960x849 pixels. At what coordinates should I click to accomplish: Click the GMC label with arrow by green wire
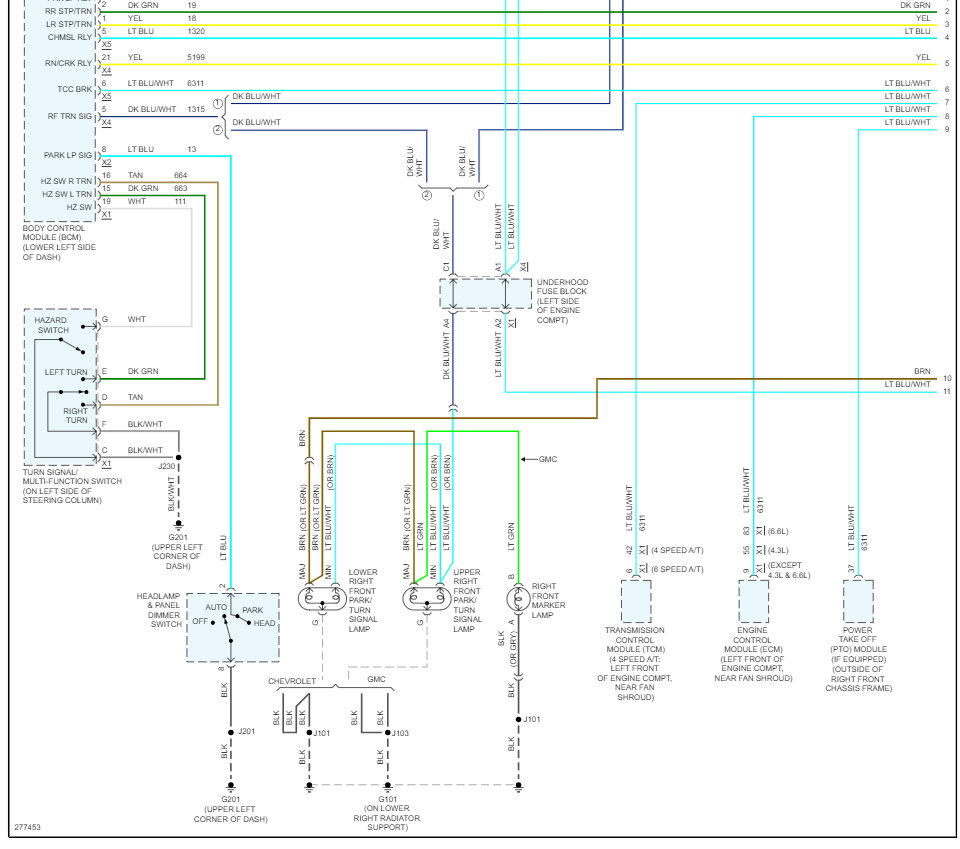click(x=548, y=459)
